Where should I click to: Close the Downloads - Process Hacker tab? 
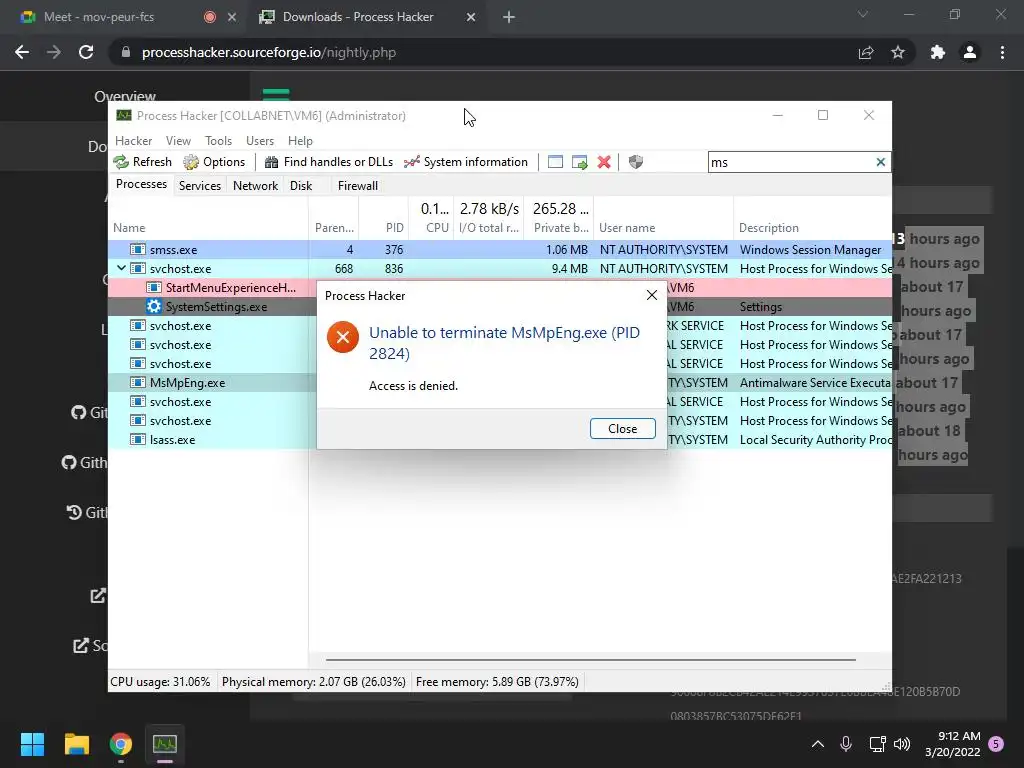tap(471, 17)
